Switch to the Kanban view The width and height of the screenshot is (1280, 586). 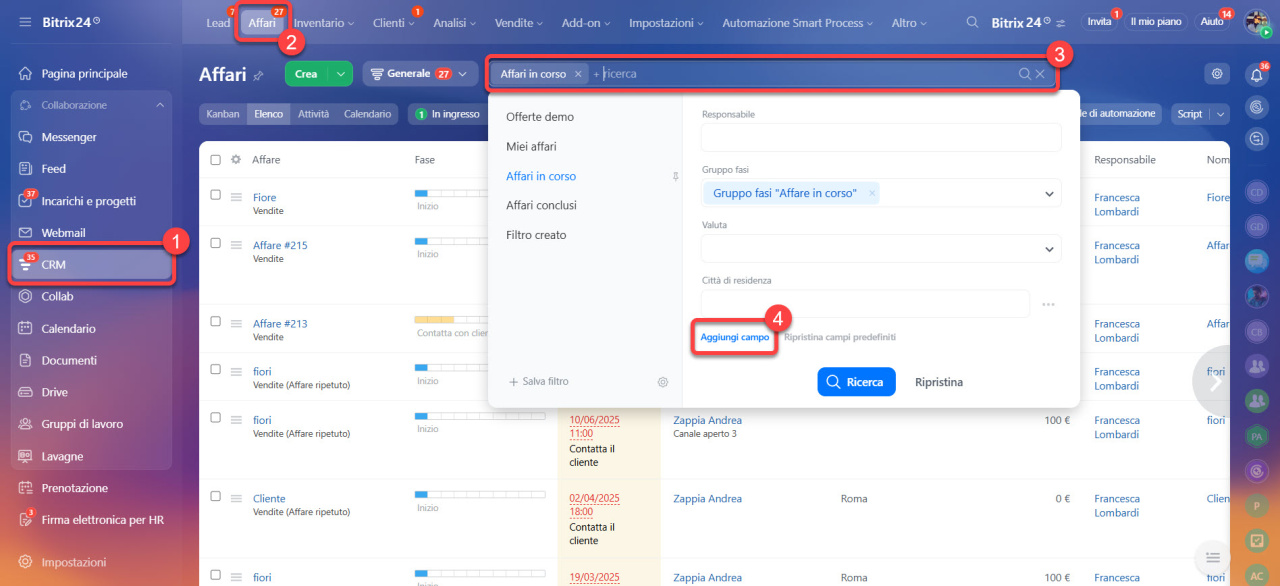223,114
